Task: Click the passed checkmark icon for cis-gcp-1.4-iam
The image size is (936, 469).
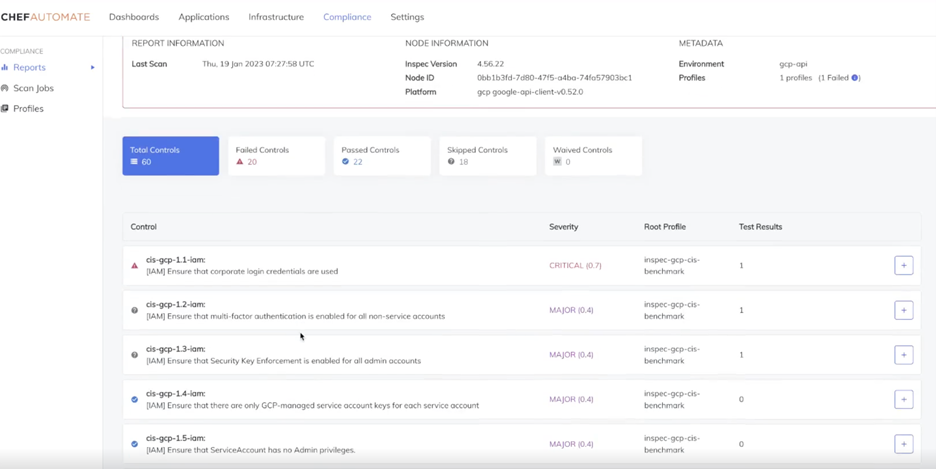Action: [135, 399]
